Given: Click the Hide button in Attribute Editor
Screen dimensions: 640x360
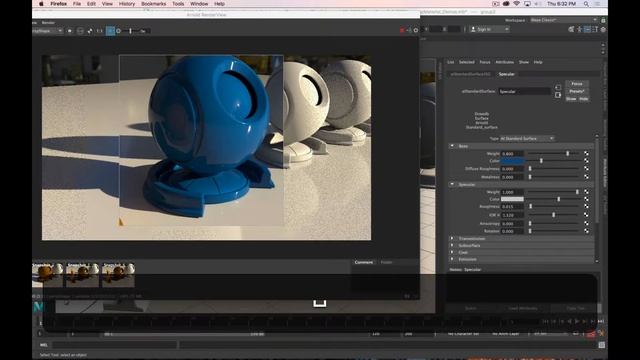Looking at the screenshot, I should coord(583,99).
